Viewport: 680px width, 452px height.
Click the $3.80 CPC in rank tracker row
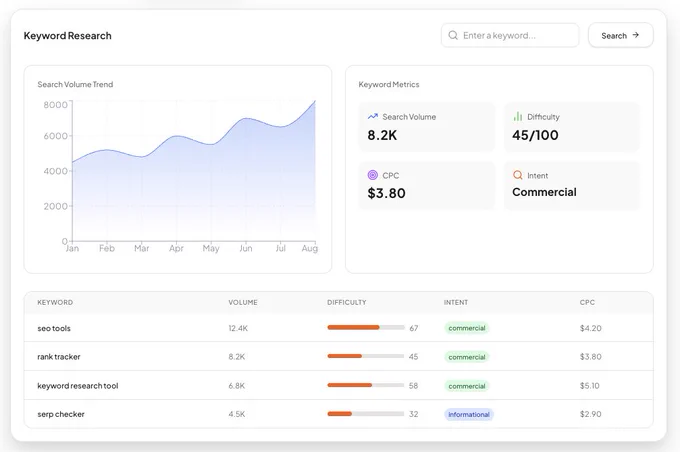[x=591, y=357]
